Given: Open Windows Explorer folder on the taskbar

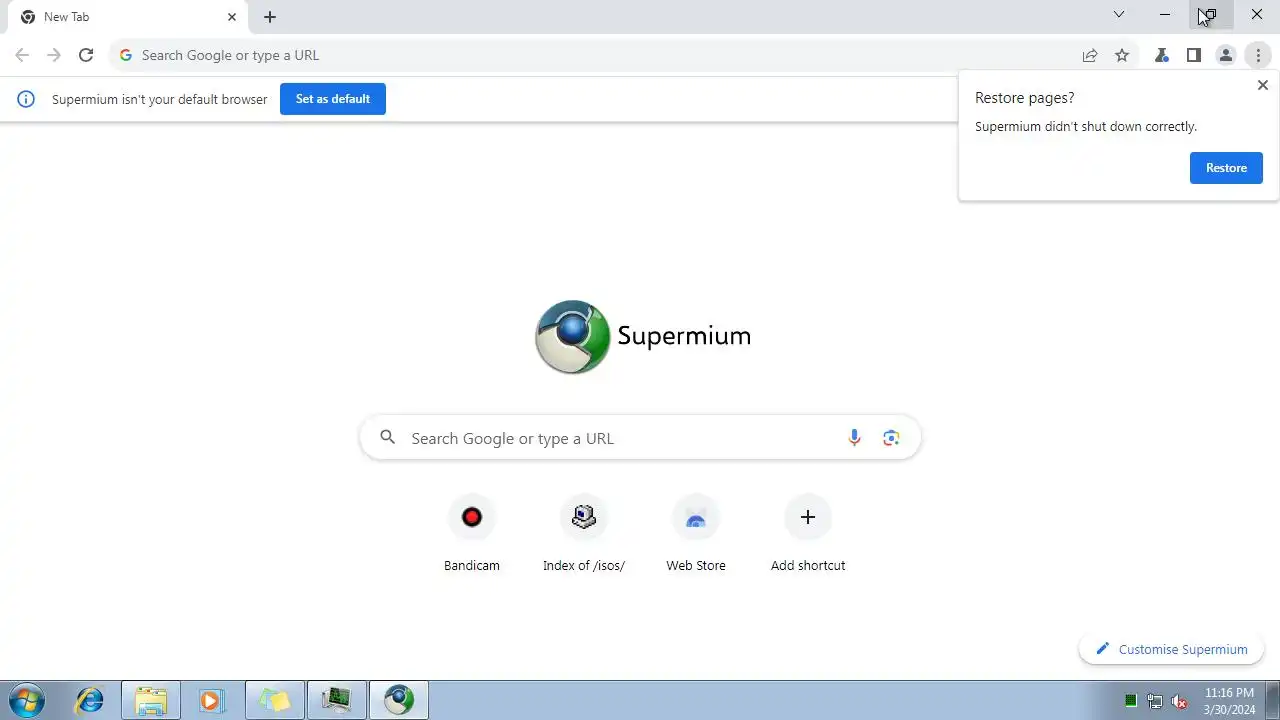Looking at the screenshot, I should pyautogui.click(x=151, y=700).
